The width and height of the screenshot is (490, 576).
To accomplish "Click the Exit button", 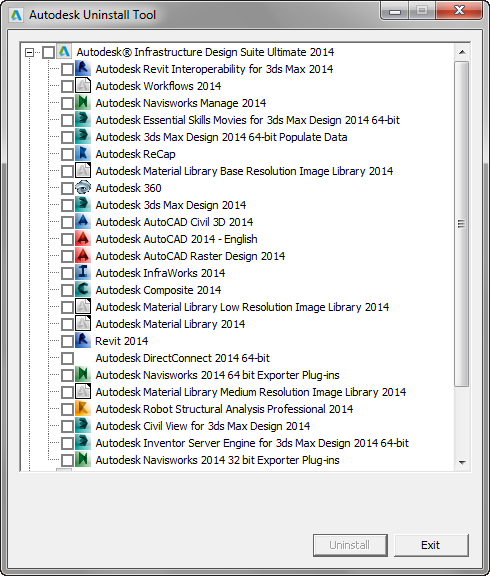I will click(431, 545).
